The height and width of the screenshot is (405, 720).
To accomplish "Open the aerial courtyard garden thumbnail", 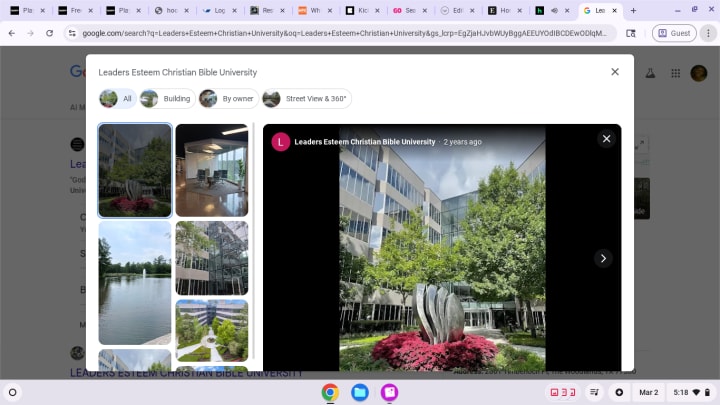I will point(212,330).
